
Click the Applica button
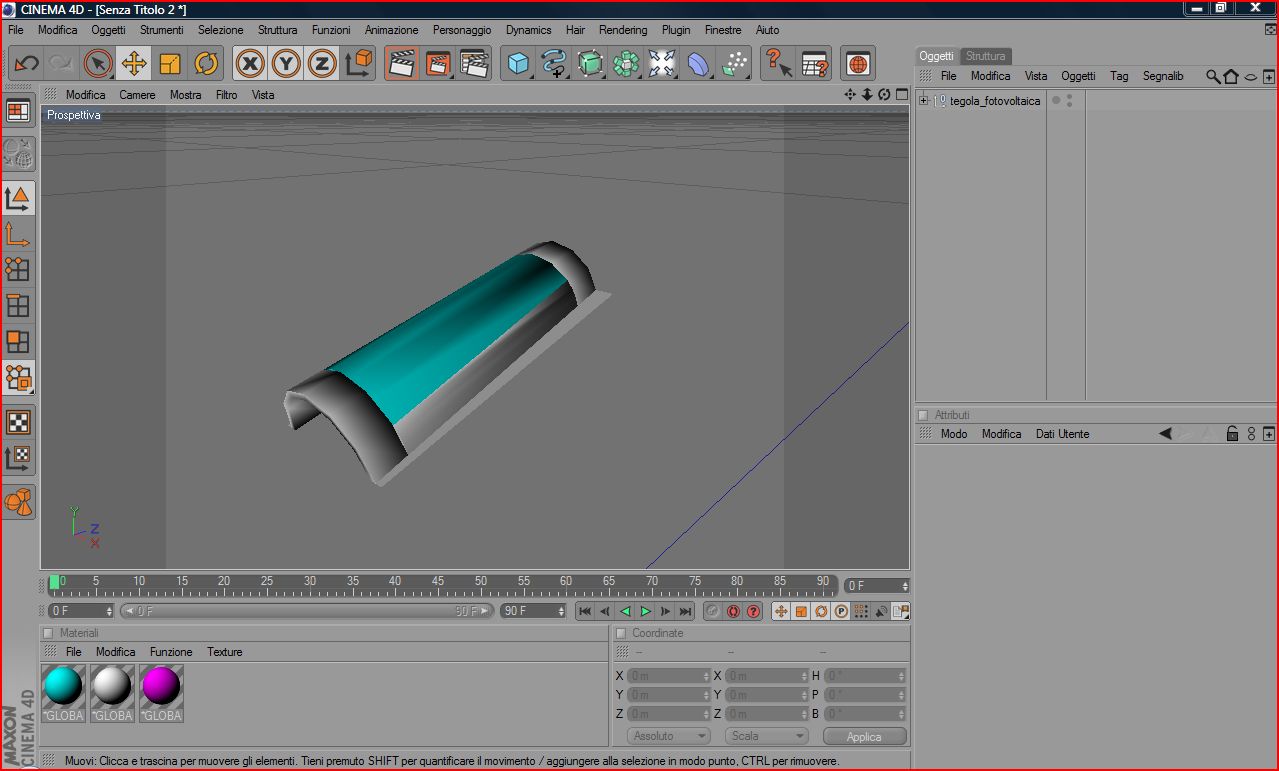pos(864,736)
